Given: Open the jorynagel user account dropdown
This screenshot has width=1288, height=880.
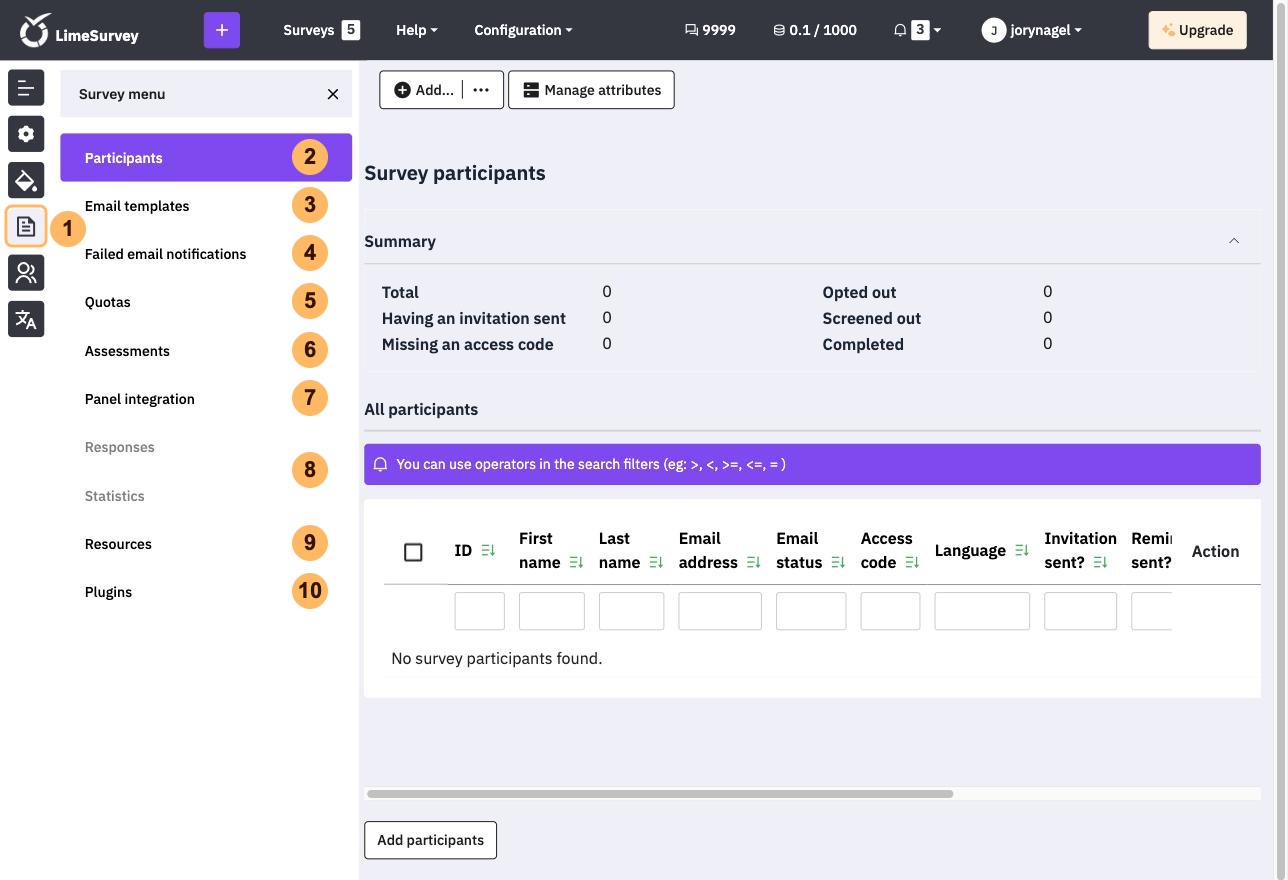Looking at the screenshot, I should coord(1032,30).
